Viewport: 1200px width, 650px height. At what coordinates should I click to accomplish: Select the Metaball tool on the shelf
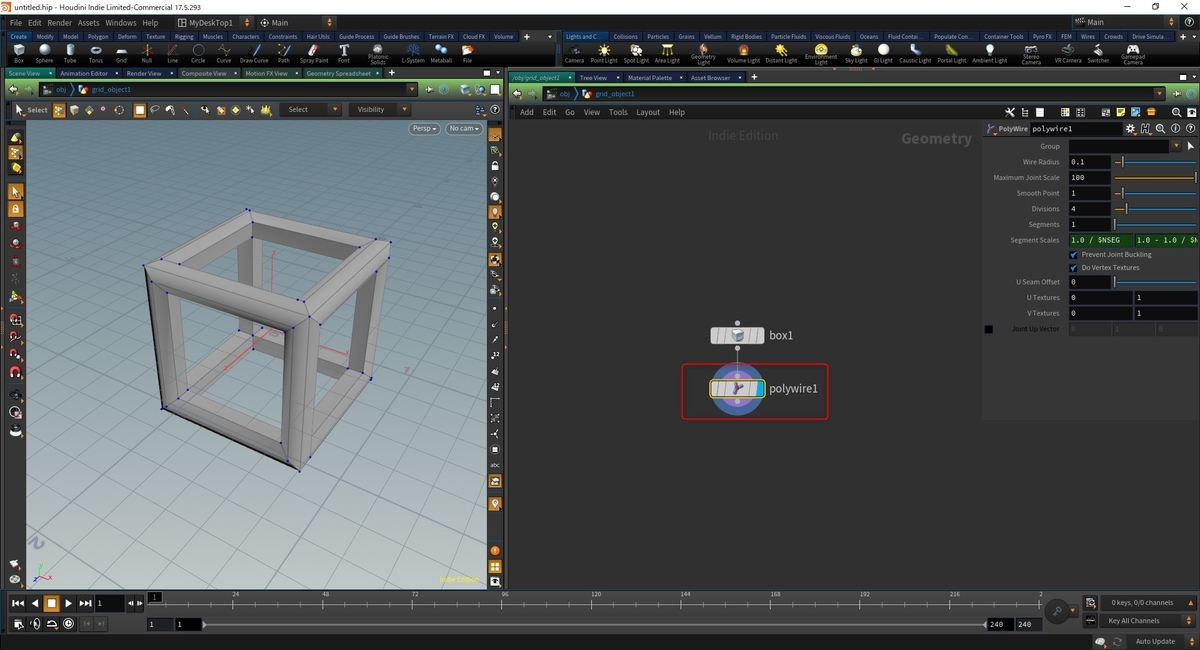442,52
